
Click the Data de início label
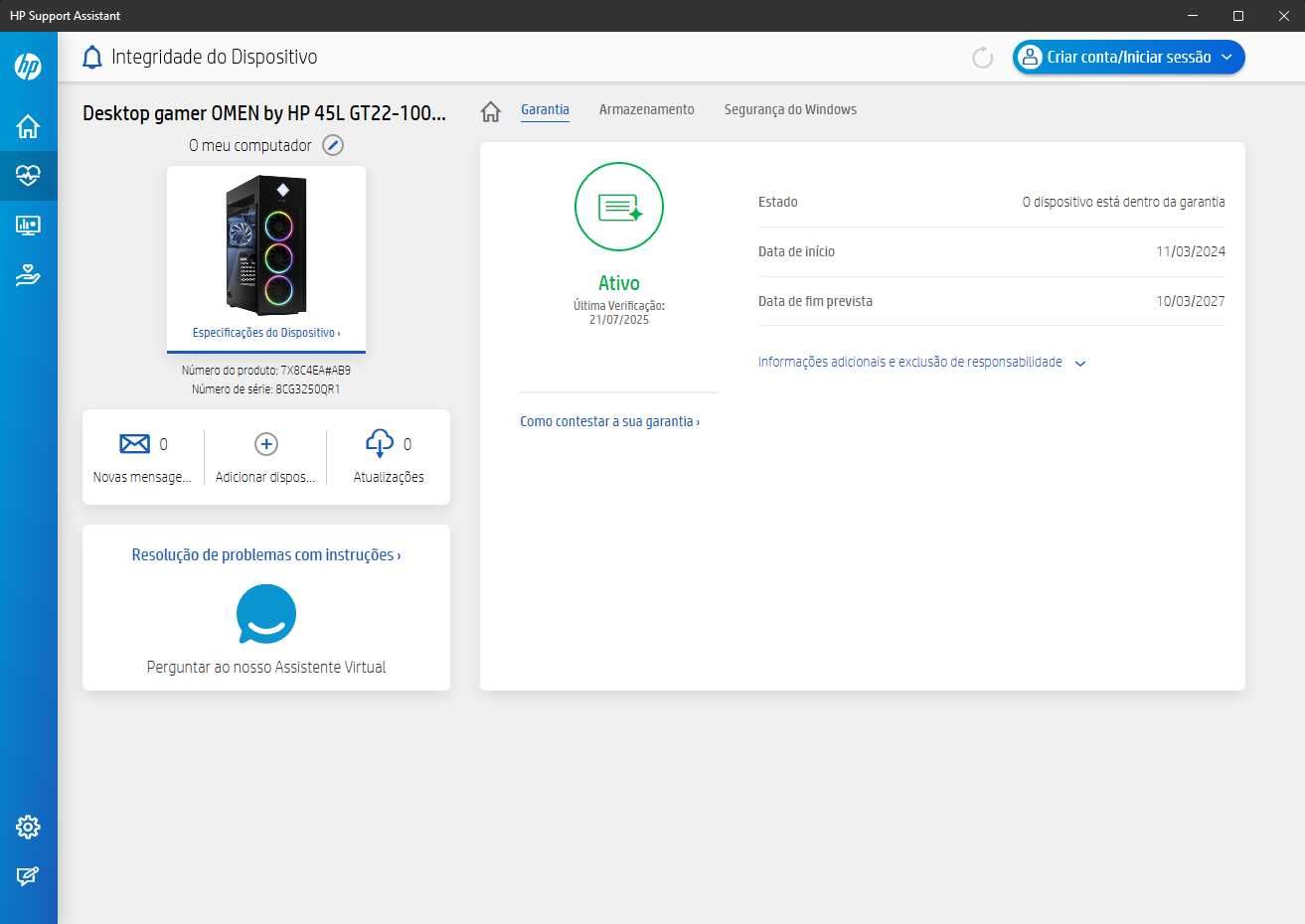[x=796, y=251]
